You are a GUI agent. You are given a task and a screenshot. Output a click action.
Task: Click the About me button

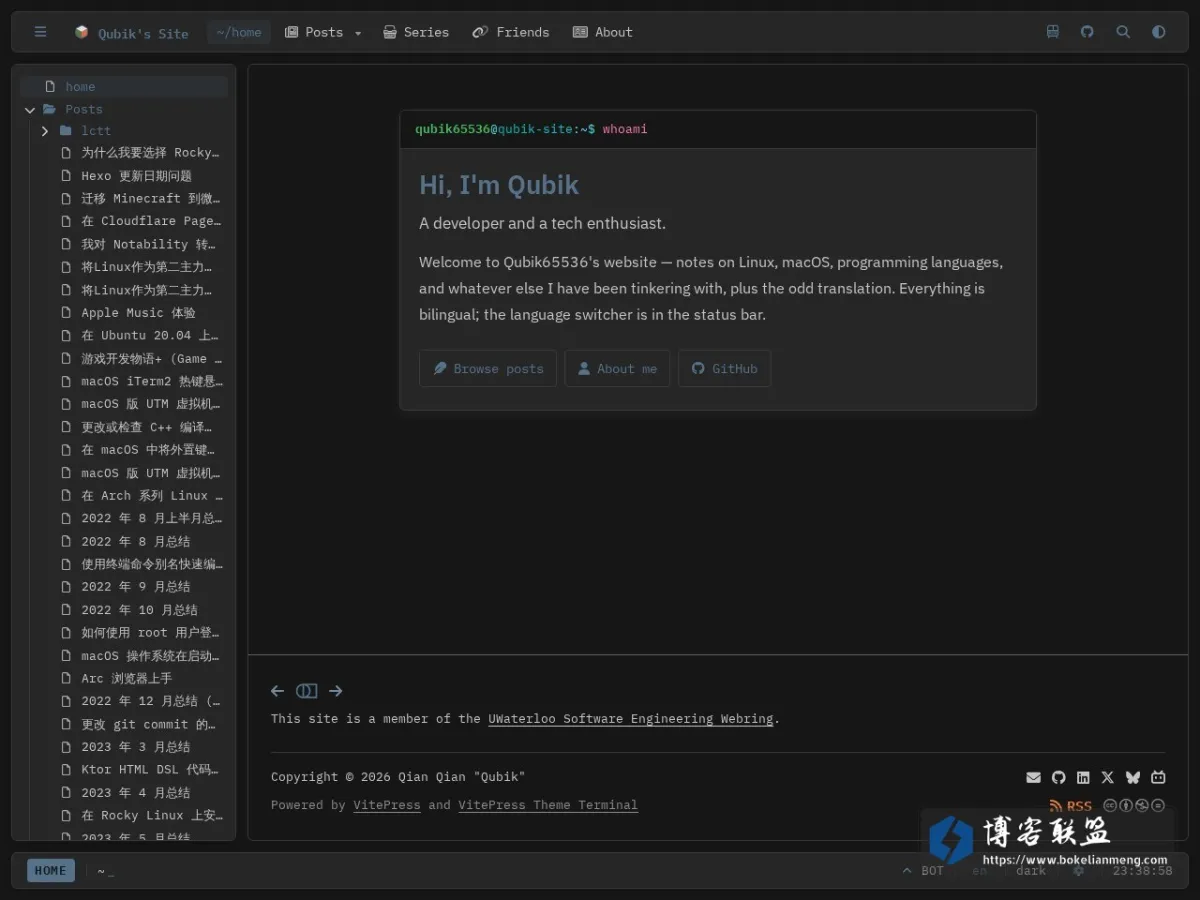coord(617,368)
